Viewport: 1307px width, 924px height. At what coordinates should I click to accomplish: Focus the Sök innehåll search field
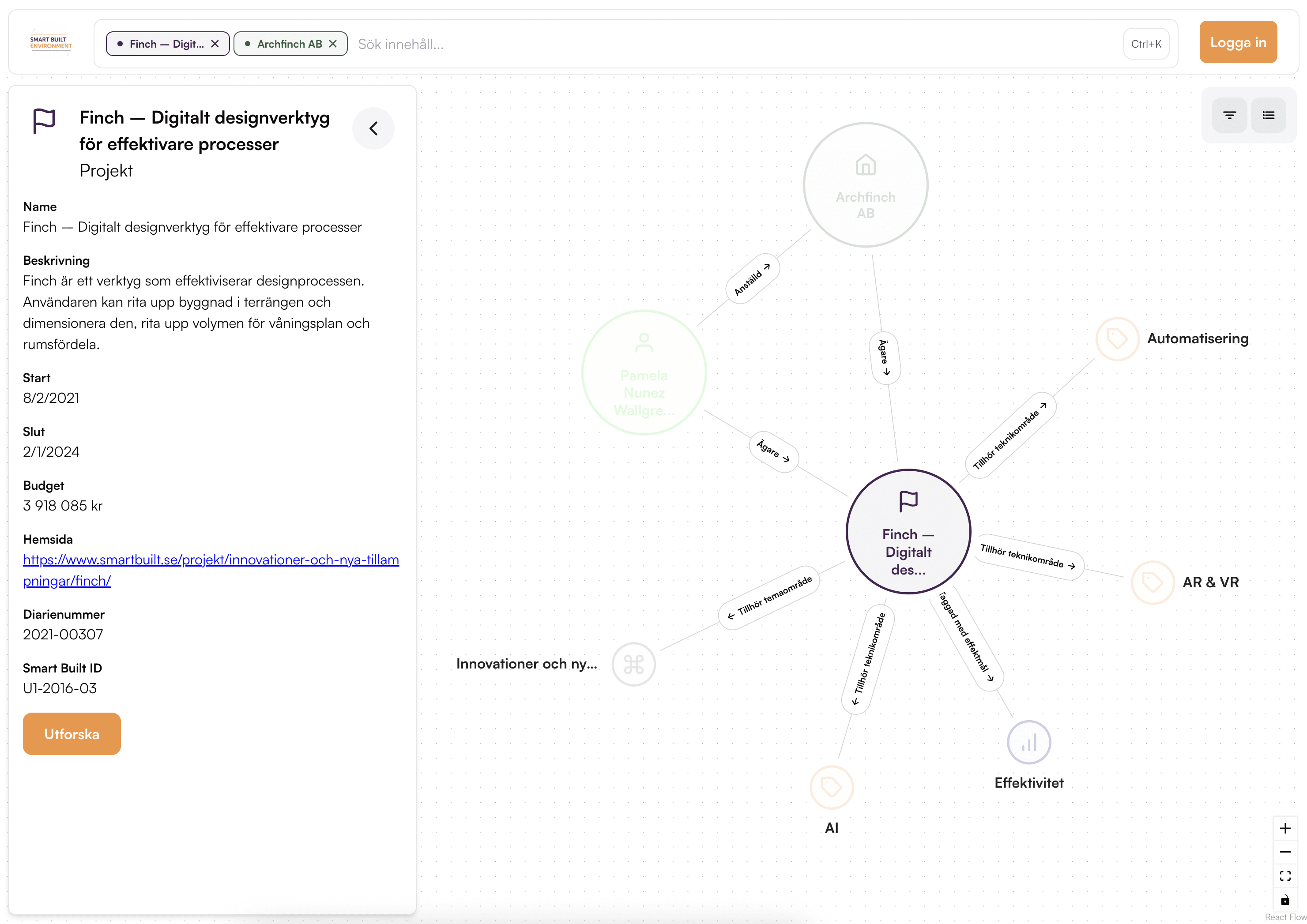[734, 44]
